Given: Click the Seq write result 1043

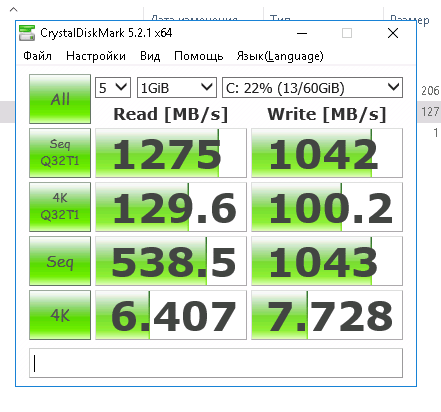Looking at the screenshot, I should (x=327, y=261).
